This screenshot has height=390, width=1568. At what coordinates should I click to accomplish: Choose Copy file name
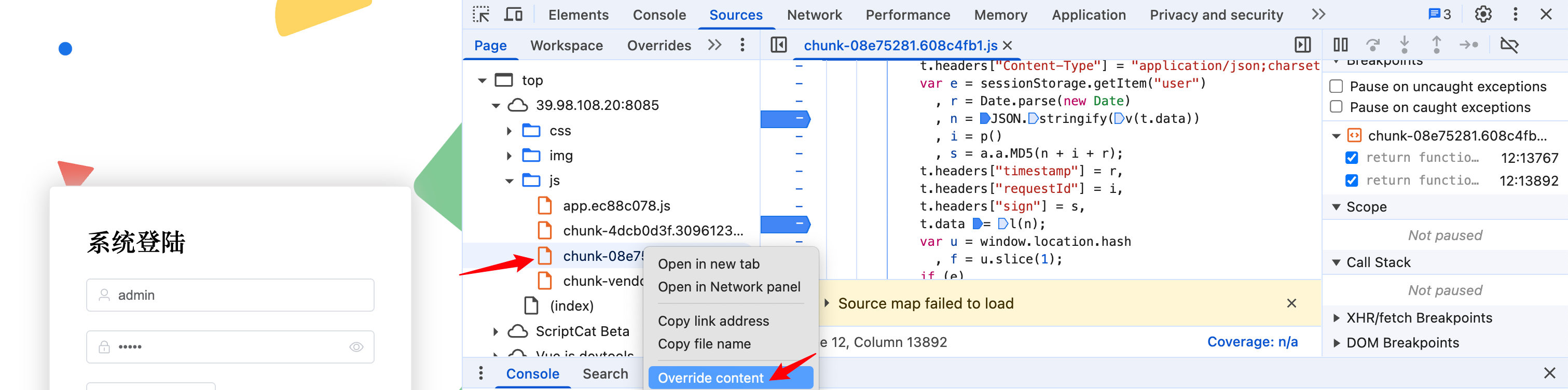(730, 344)
